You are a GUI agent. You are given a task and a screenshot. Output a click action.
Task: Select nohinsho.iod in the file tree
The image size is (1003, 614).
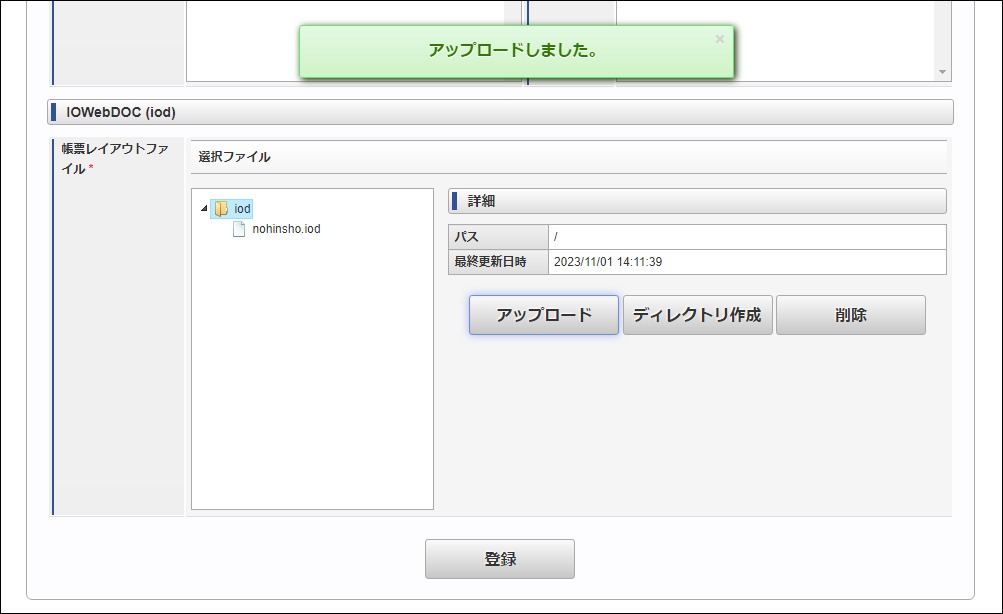(286, 229)
